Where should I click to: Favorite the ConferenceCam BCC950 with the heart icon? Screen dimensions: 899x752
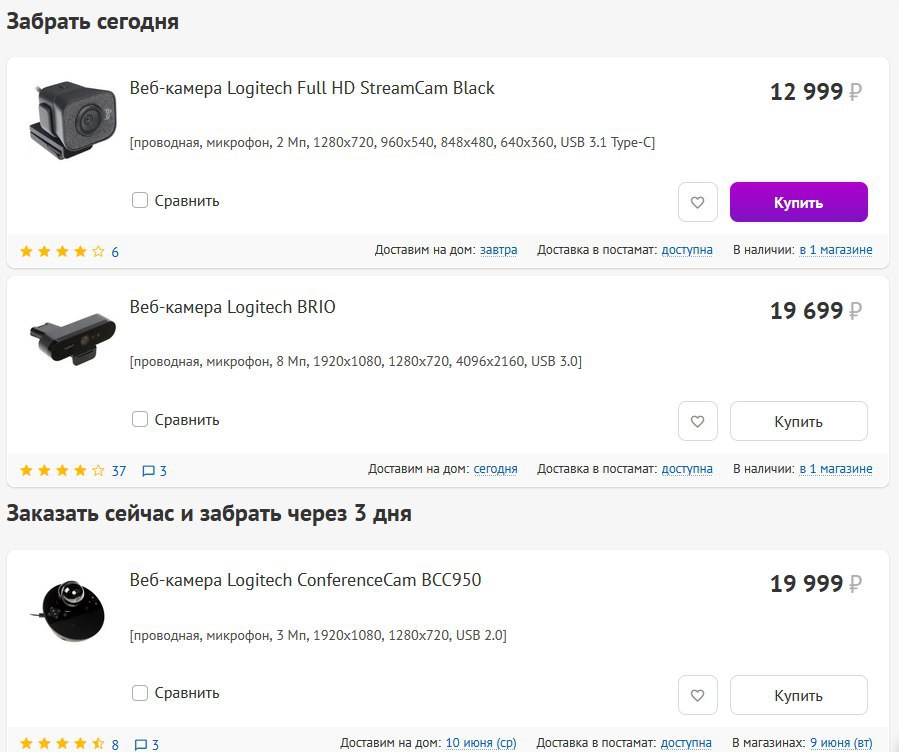click(698, 695)
